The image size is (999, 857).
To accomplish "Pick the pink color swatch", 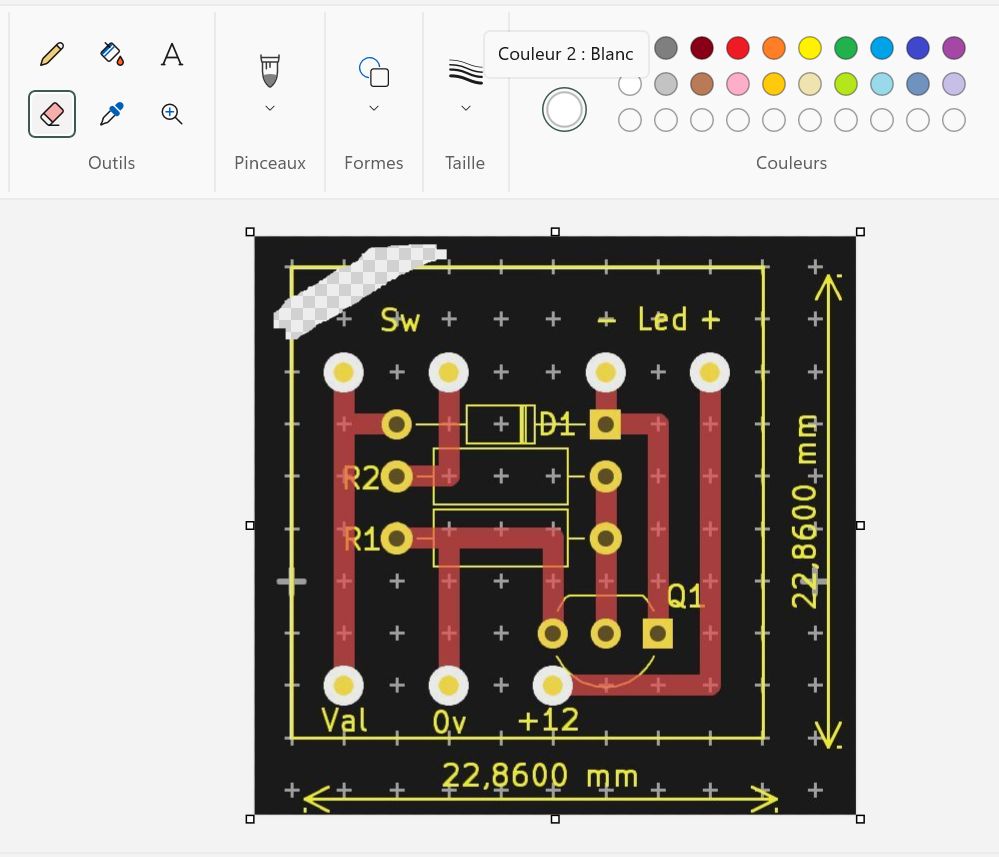I will tap(738, 84).
